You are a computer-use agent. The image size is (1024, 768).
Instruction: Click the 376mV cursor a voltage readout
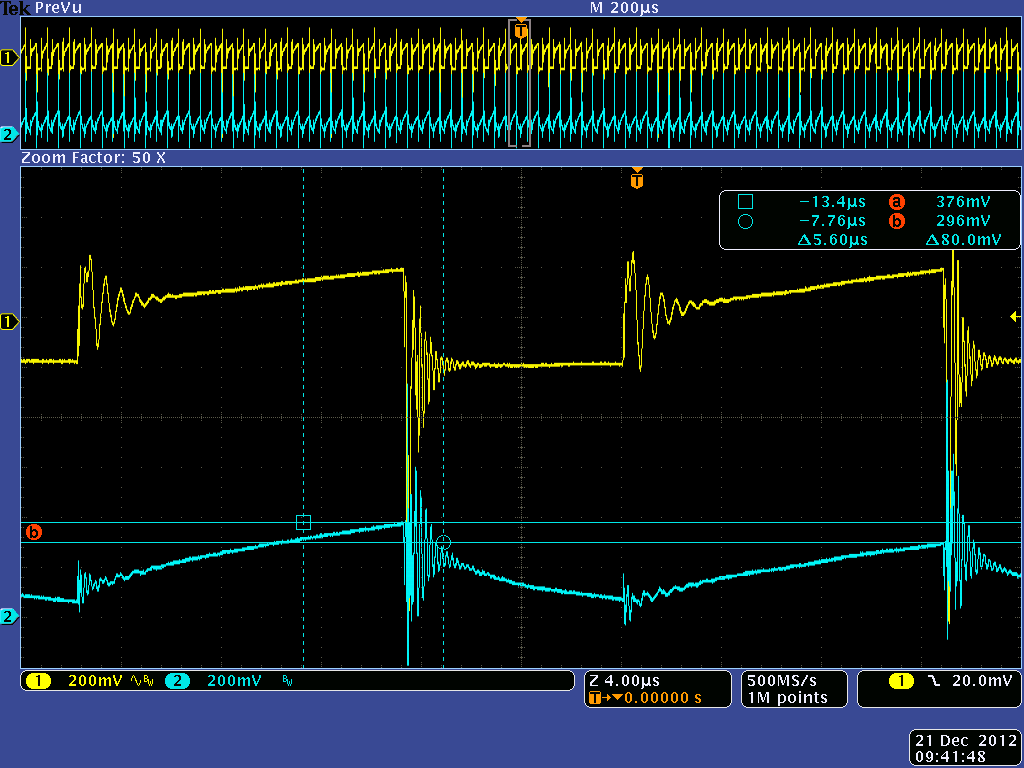pyautogui.click(x=963, y=202)
